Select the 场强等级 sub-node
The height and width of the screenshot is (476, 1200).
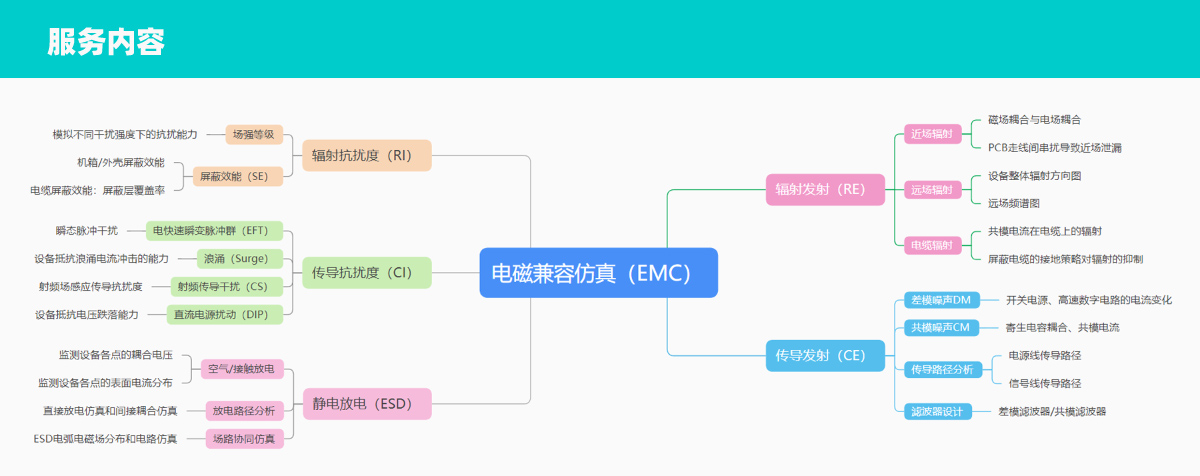255,134
